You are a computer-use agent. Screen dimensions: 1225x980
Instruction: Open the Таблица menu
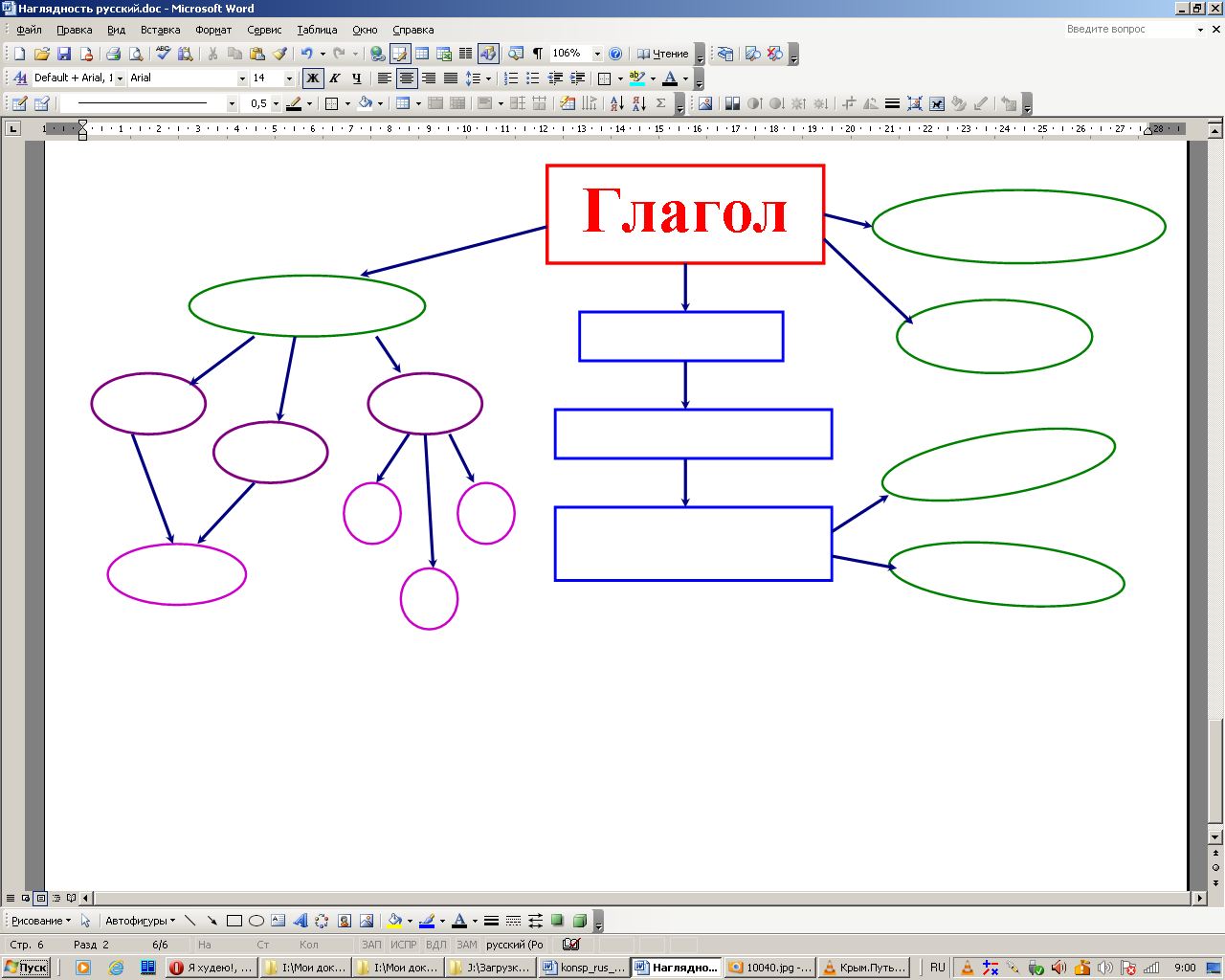(317, 30)
